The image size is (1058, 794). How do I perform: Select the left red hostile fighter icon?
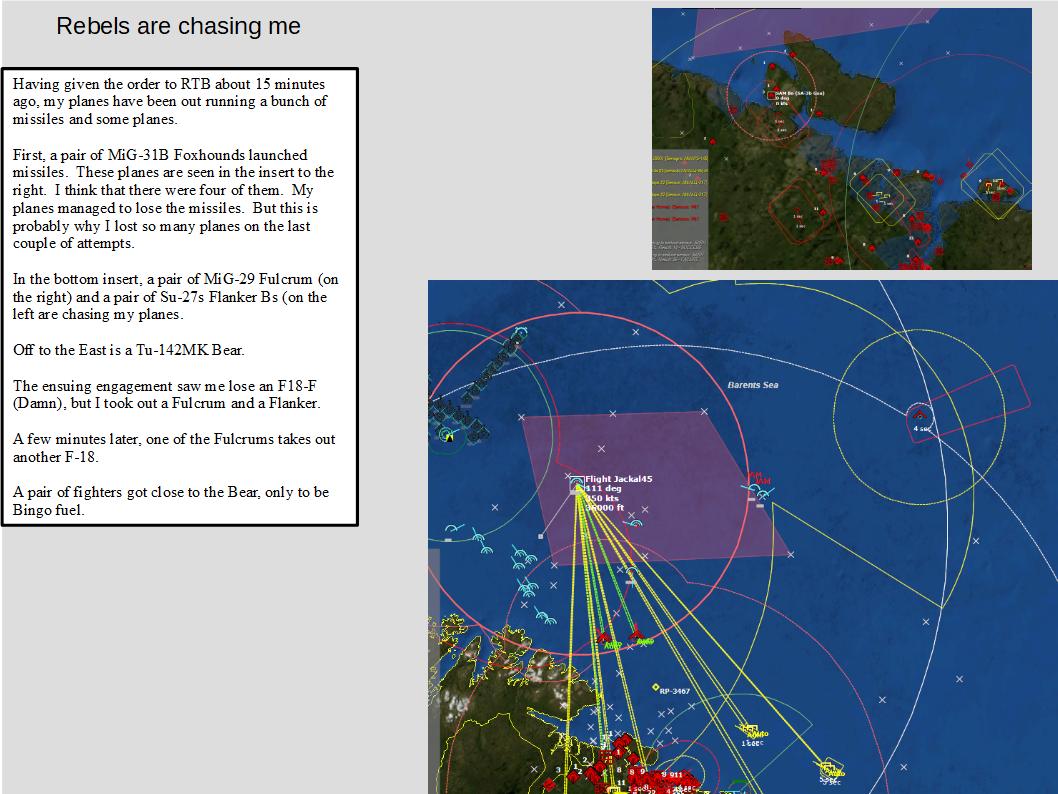tap(604, 637)
